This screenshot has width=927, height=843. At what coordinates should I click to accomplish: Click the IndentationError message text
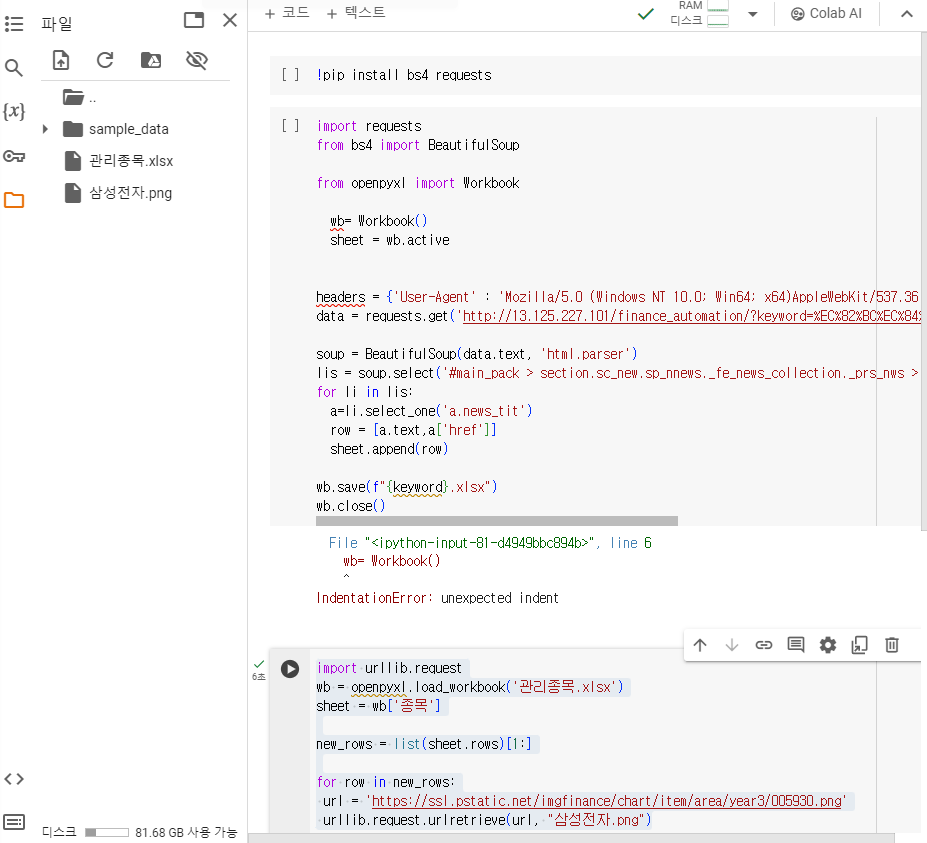pos(437,598)
